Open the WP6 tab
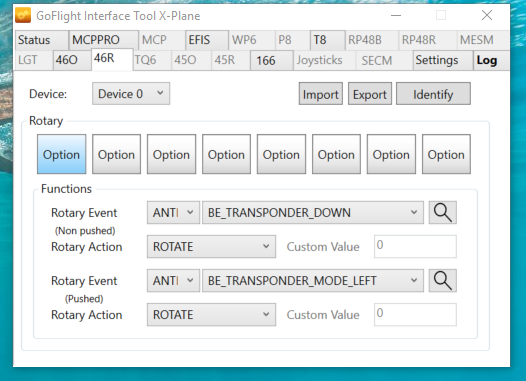The width and height of the screenshot is (526, 381). [x=252, y=40]
